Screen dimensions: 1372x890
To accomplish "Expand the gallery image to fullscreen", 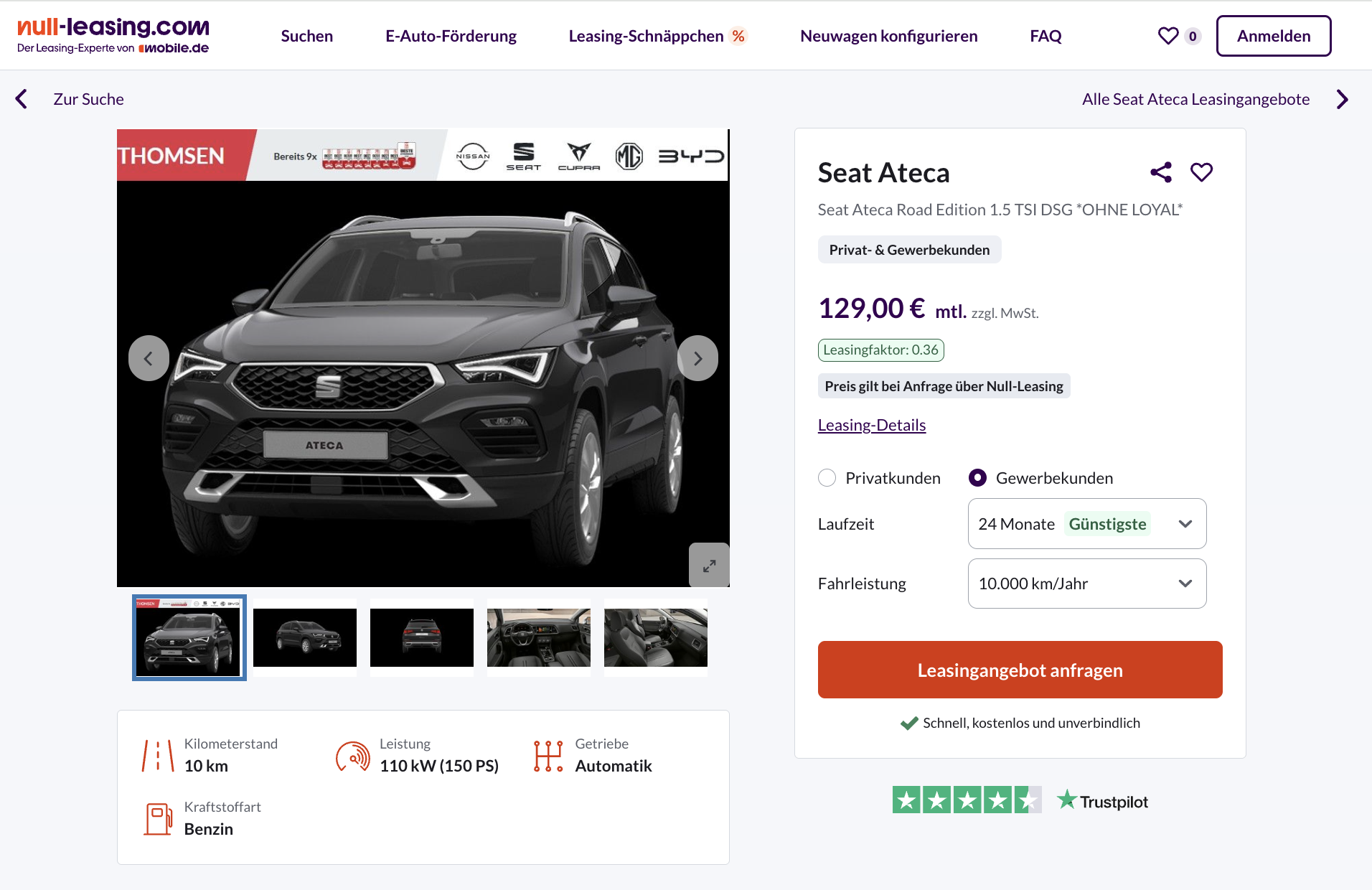I will pos(709,566).
